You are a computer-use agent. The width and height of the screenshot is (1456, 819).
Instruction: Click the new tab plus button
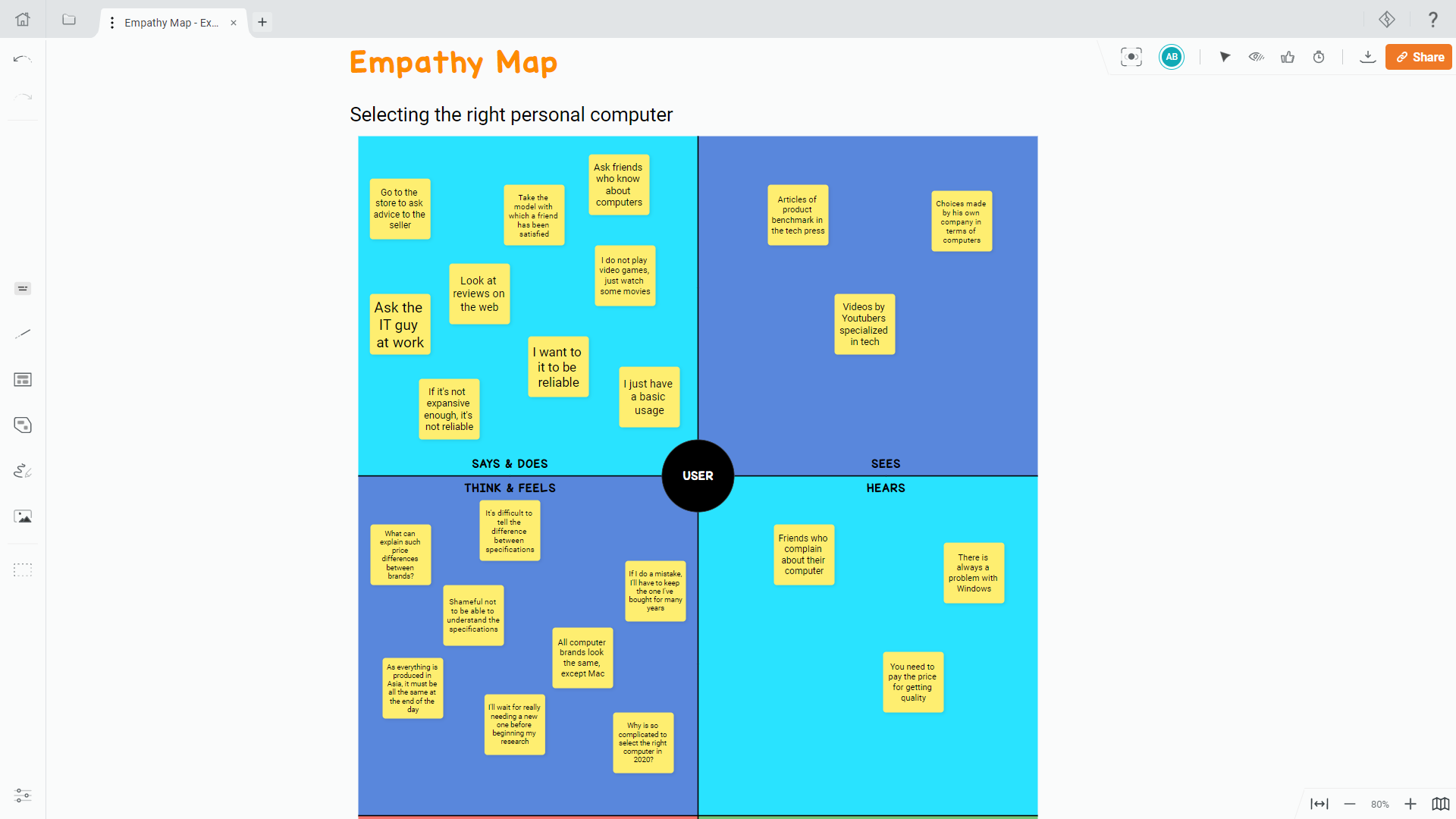click(262, 22)
